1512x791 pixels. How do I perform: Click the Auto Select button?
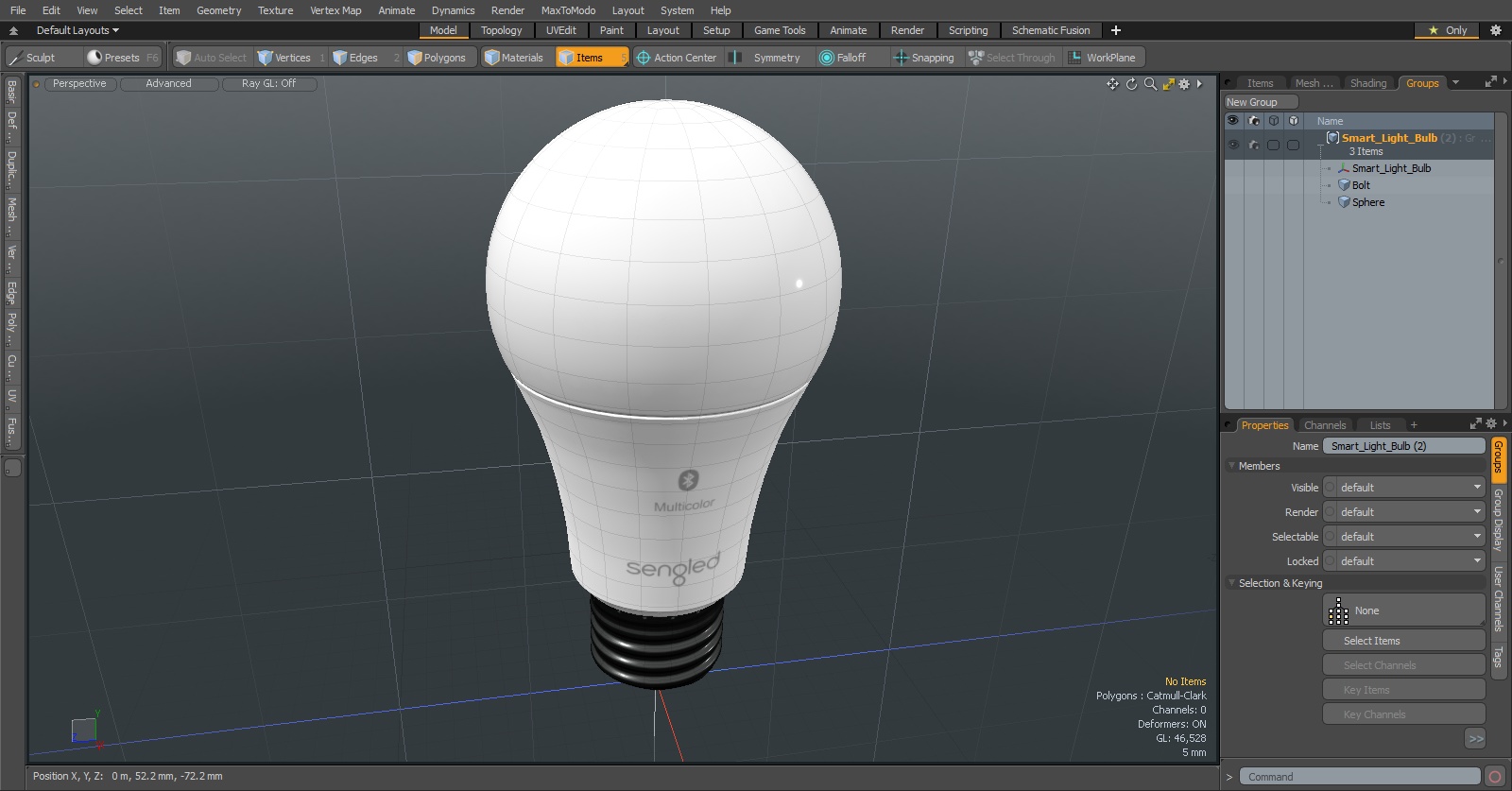(x=212, y=58)
